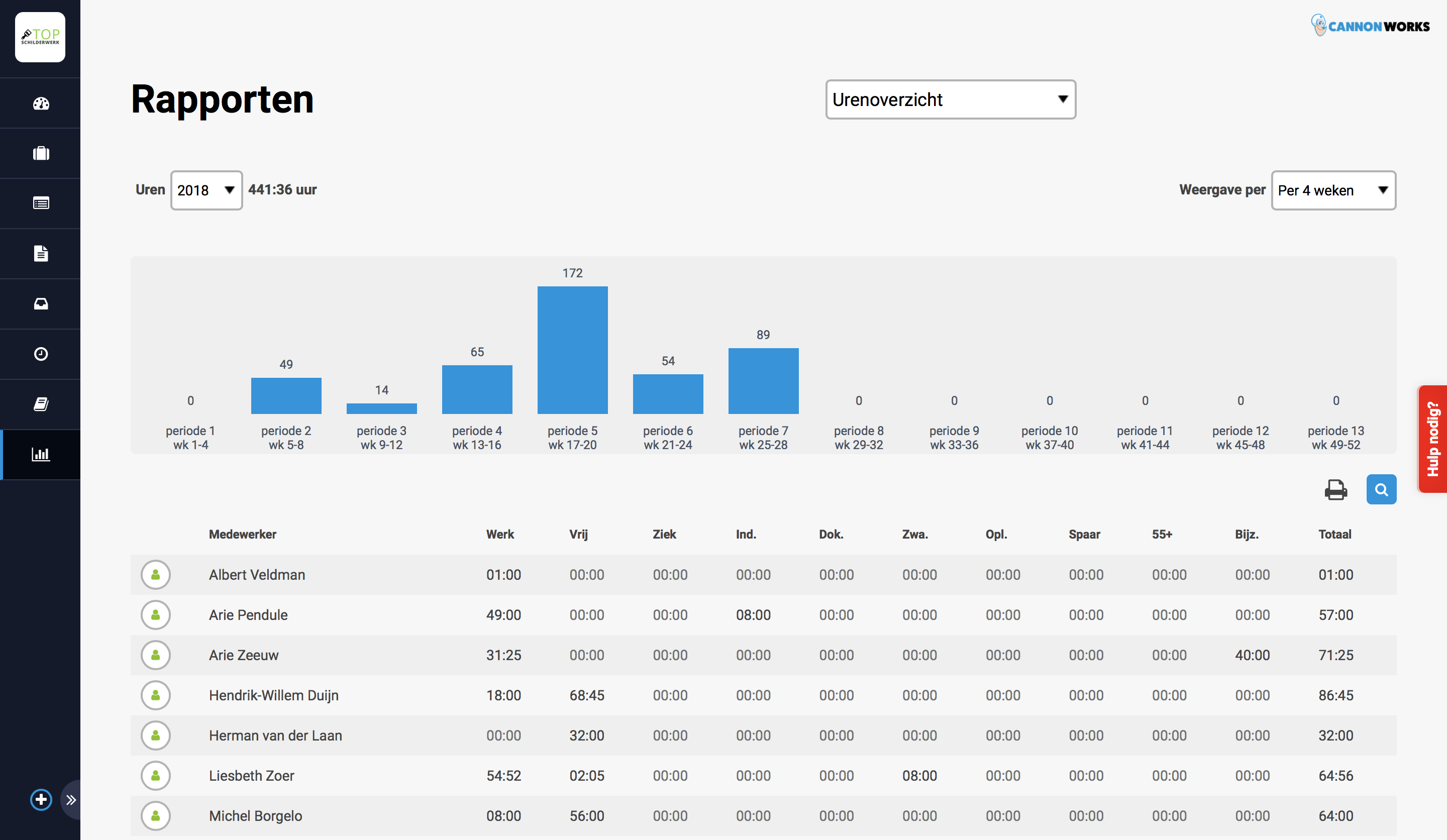The width and height of the screenshot is (1447, 840).
Task: Click Michel Borgelo's Totaal 64:00
Action: (1335, 816)
